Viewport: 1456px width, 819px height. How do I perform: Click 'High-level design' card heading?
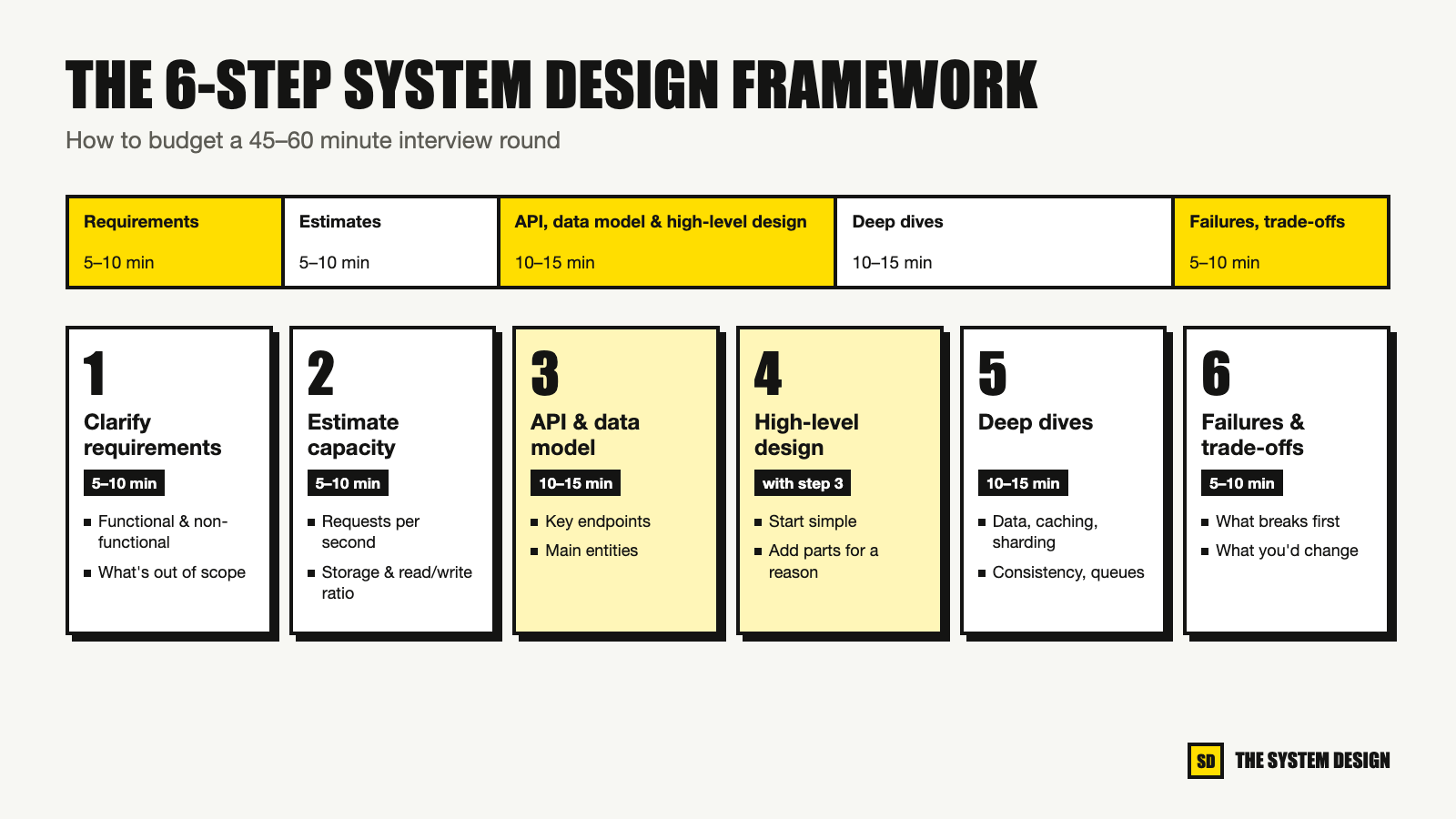[x=806, y=435]
